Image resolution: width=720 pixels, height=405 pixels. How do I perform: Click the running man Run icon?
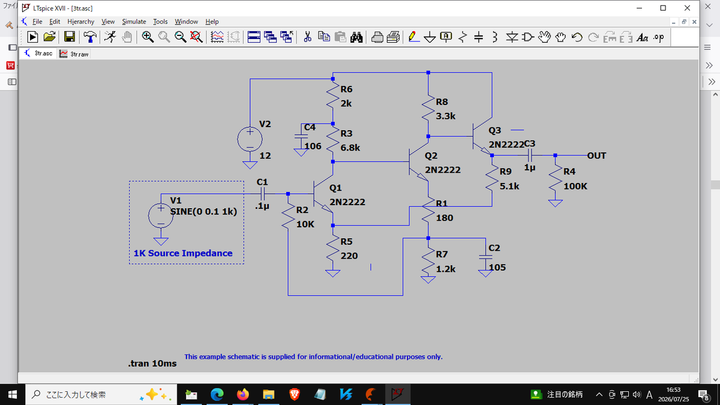click(x=110, y=37)
